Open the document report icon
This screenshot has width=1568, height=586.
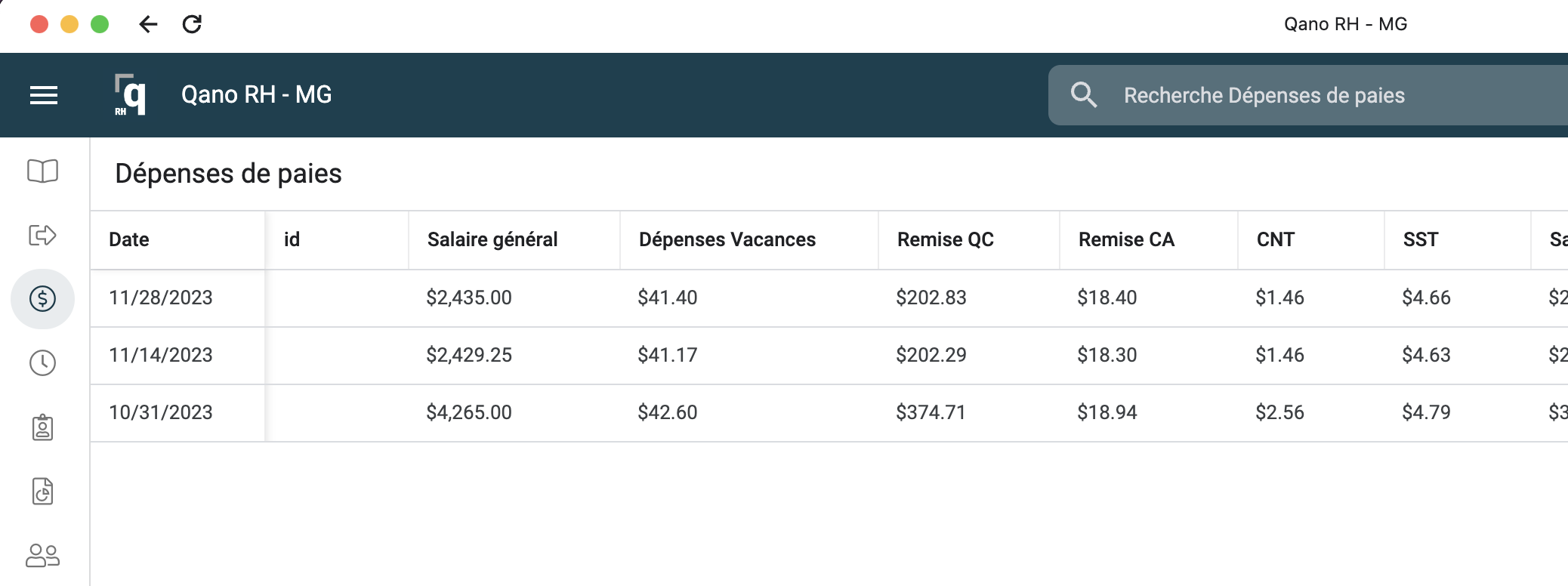(x=42, y=492)
